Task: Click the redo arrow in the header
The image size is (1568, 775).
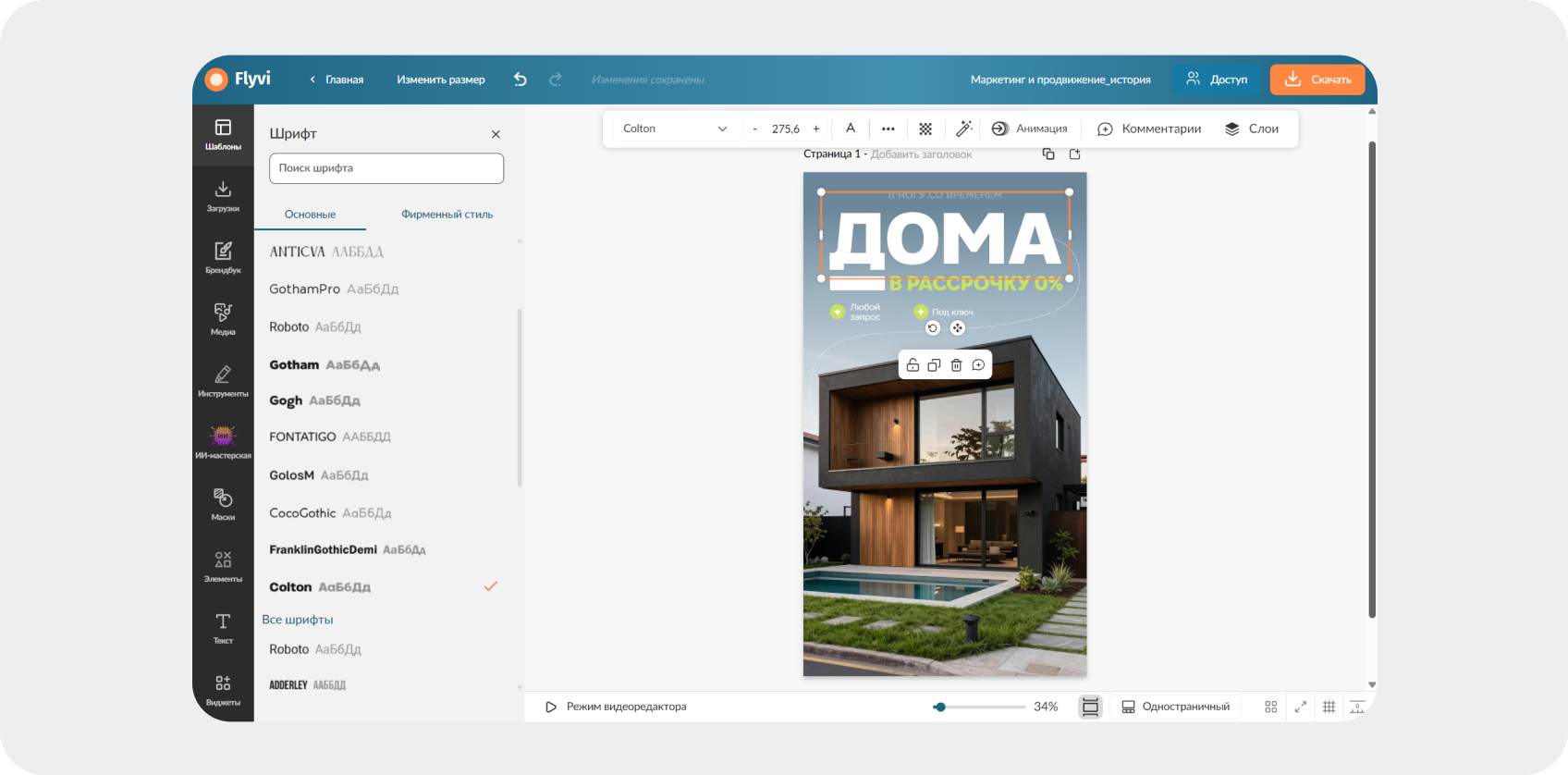Action: click(556, 80)
